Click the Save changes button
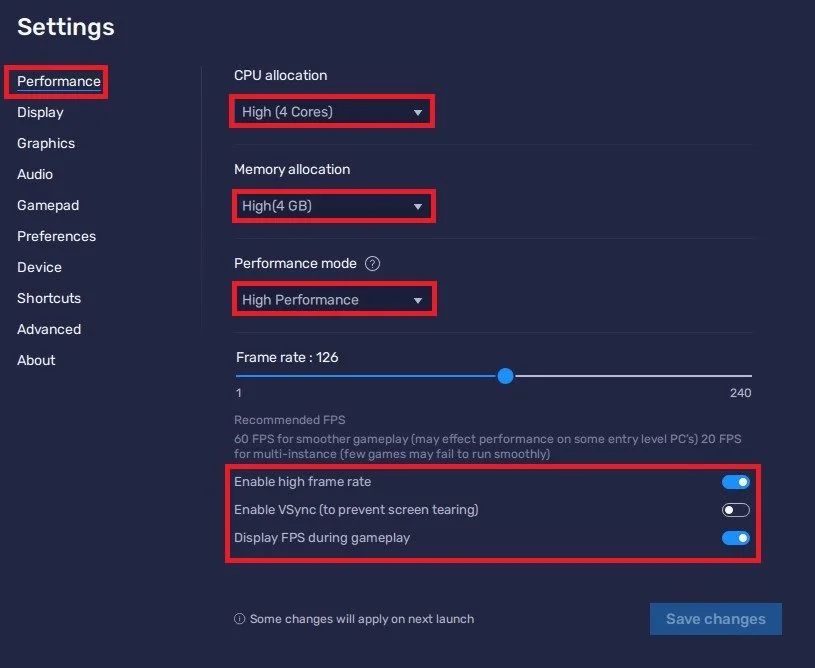The width and height of the screenshot is (815, 668). [x=716, y=619]
